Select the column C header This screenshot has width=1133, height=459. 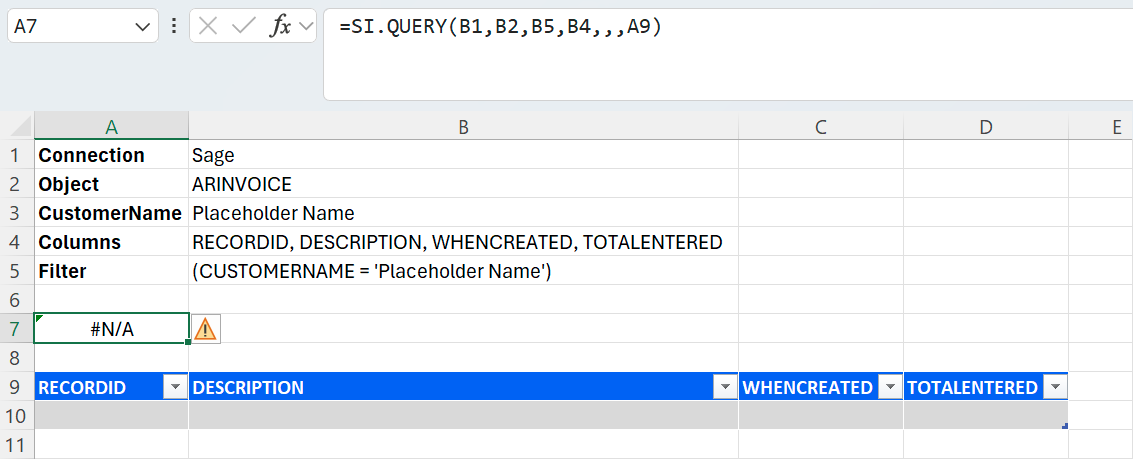pyautogui.click(x=820, y=126)
